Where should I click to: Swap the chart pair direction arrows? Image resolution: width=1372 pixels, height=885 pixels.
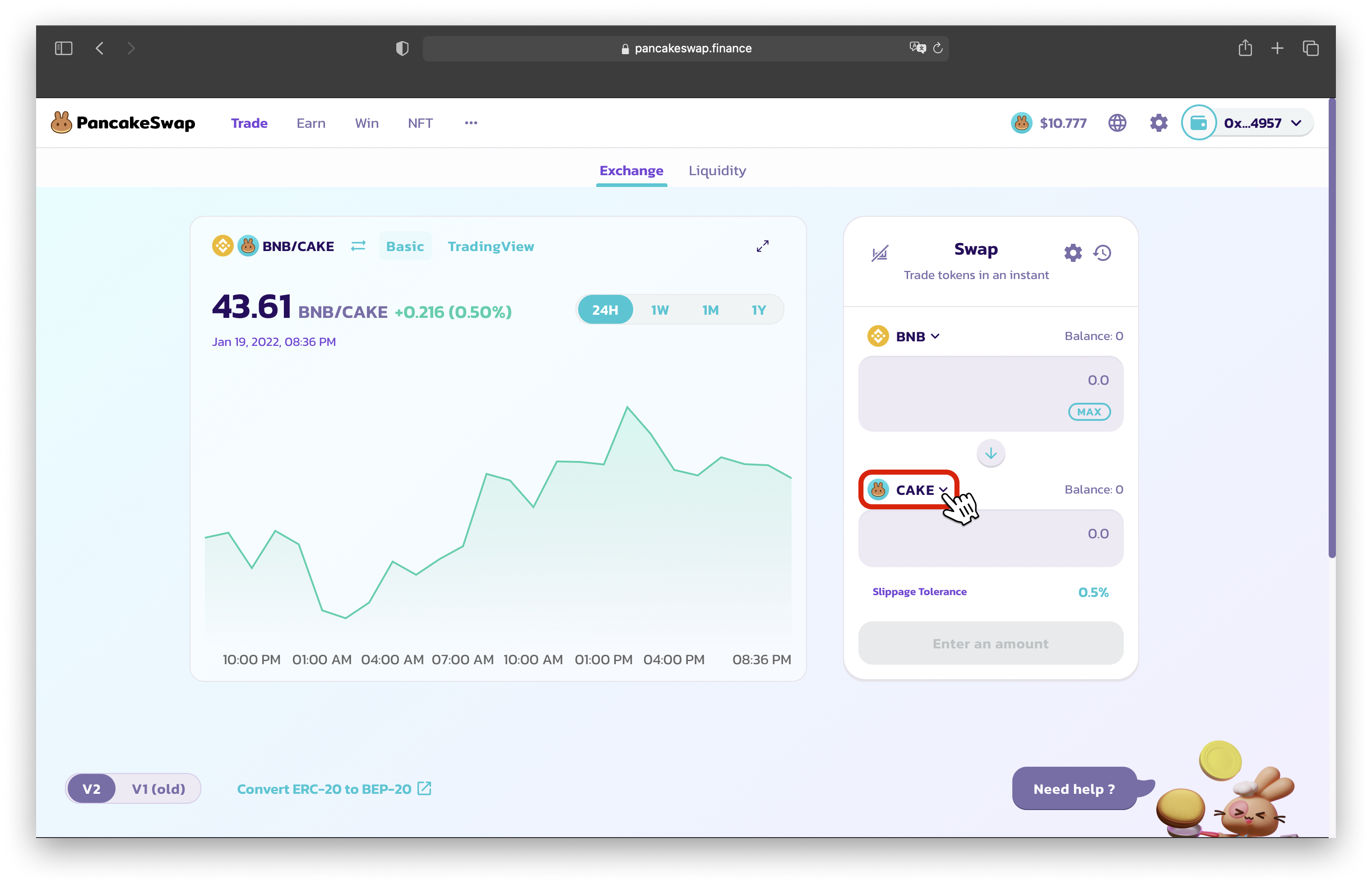358,246
